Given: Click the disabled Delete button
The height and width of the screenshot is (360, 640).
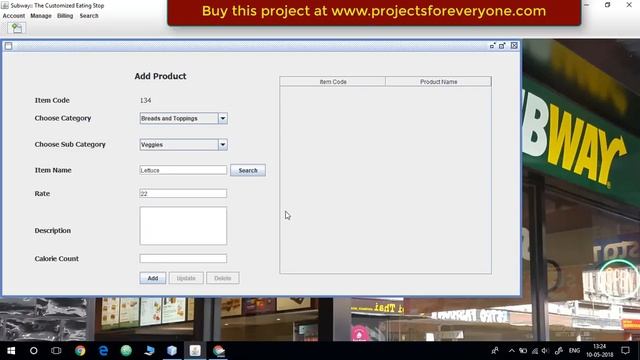Looking at the screenshot, I should click(x=222, y=278).
